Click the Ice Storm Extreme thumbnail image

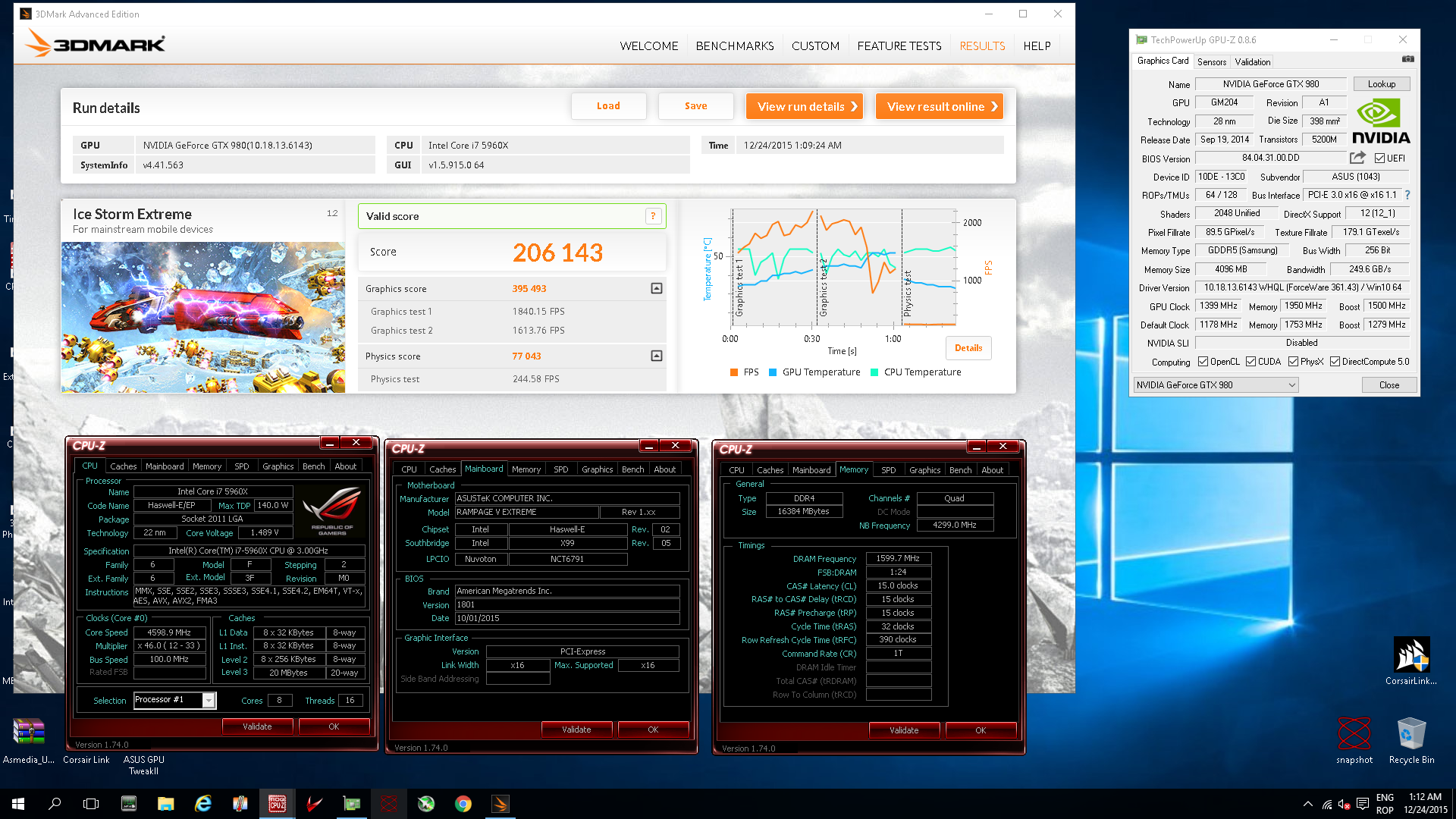203,317
